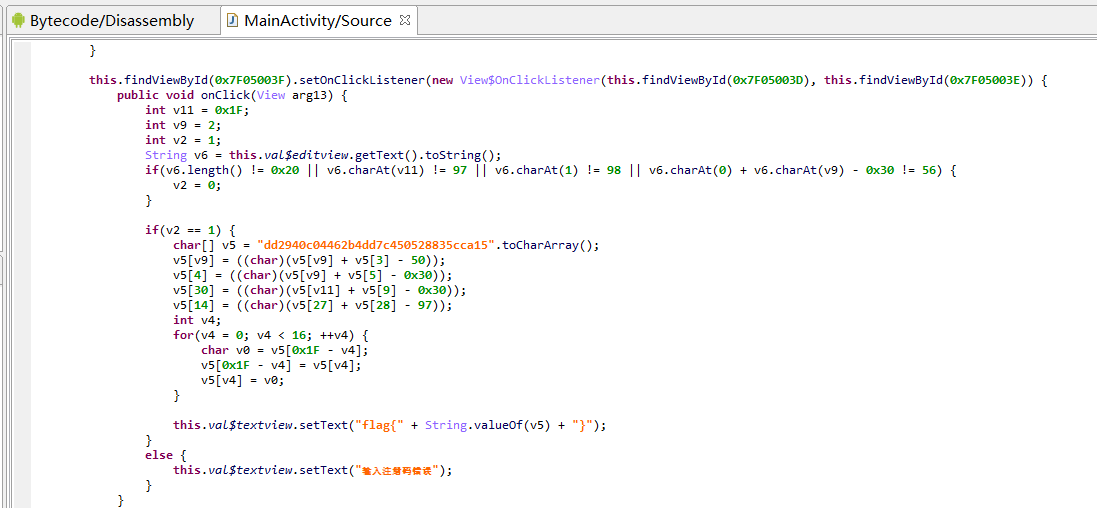Click the Android robot icon on Bytecode tab
The height and width of the screenshot is (508, 1097).
pyautogui.click(x=17, y=20)
